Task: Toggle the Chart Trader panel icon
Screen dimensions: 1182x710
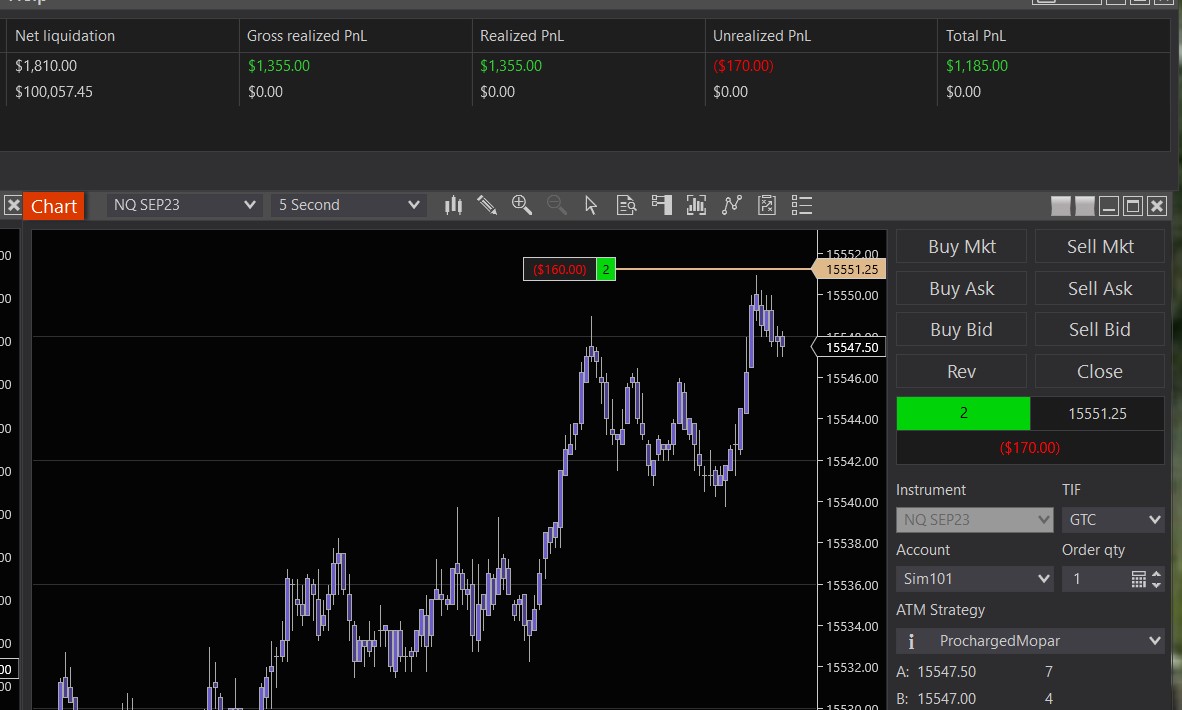Action: [661, 205]
